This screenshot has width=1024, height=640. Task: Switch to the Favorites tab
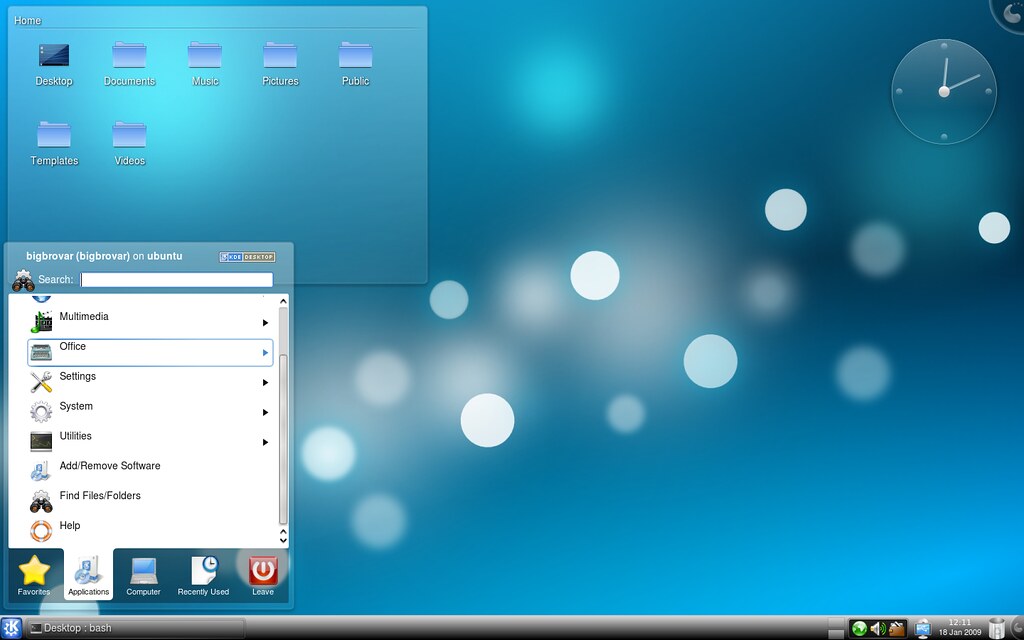(x=34, y=575)
